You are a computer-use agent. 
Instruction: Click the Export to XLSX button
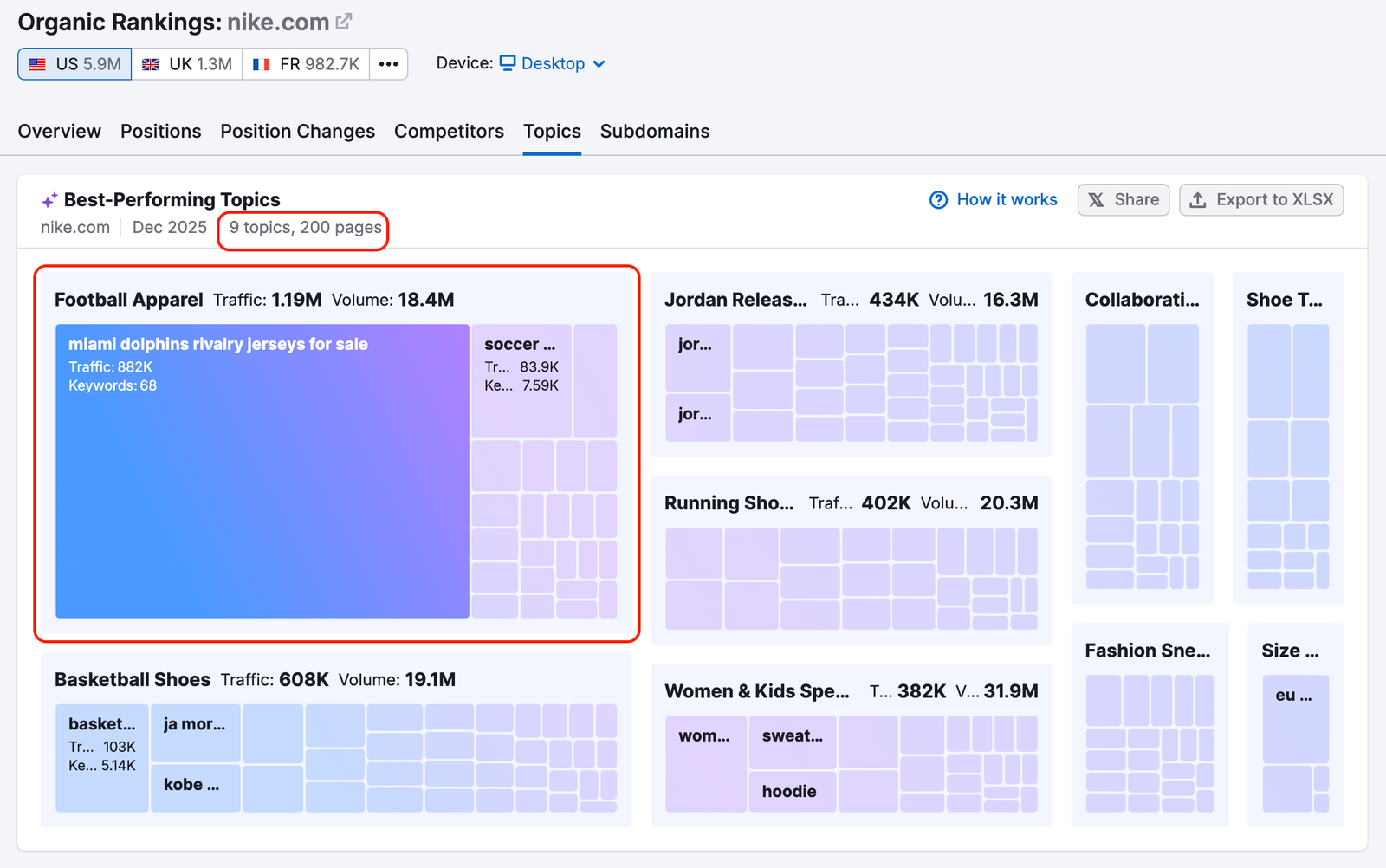[1261, 199]
